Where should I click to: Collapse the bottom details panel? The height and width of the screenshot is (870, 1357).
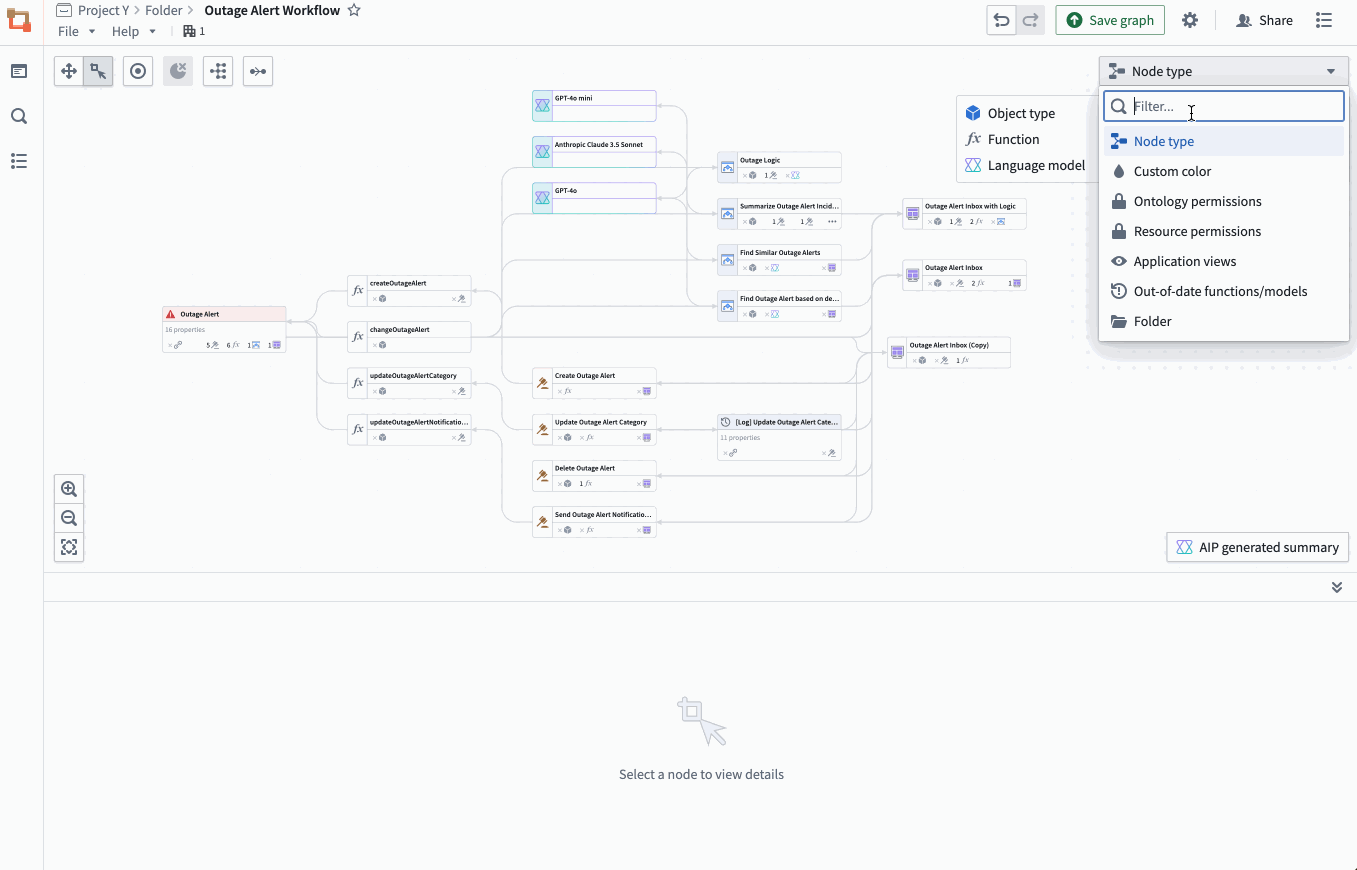tap(1337, 587)
